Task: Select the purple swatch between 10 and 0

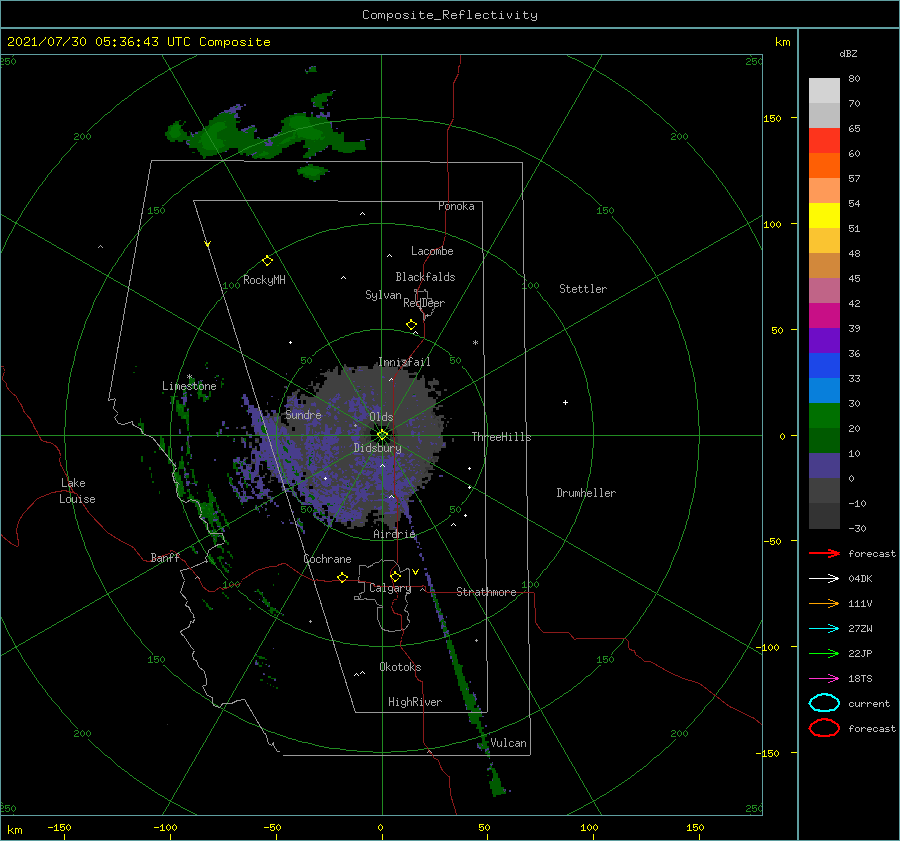Action: [x=824, y=466]
